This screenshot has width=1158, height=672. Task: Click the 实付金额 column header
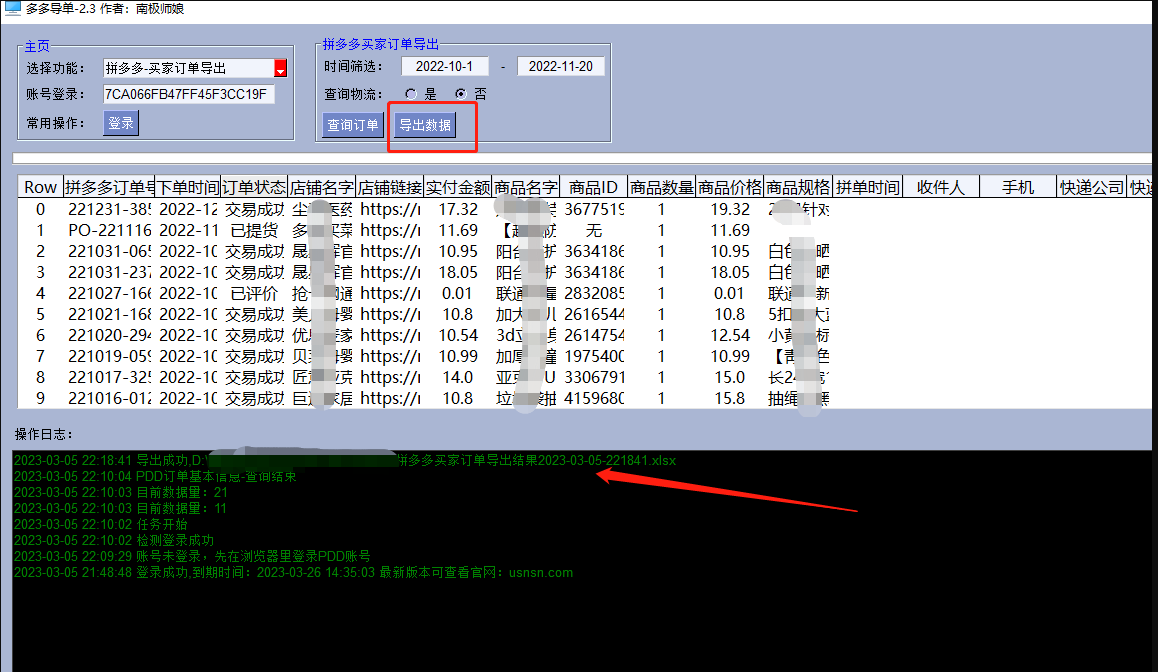coord(457,188)
